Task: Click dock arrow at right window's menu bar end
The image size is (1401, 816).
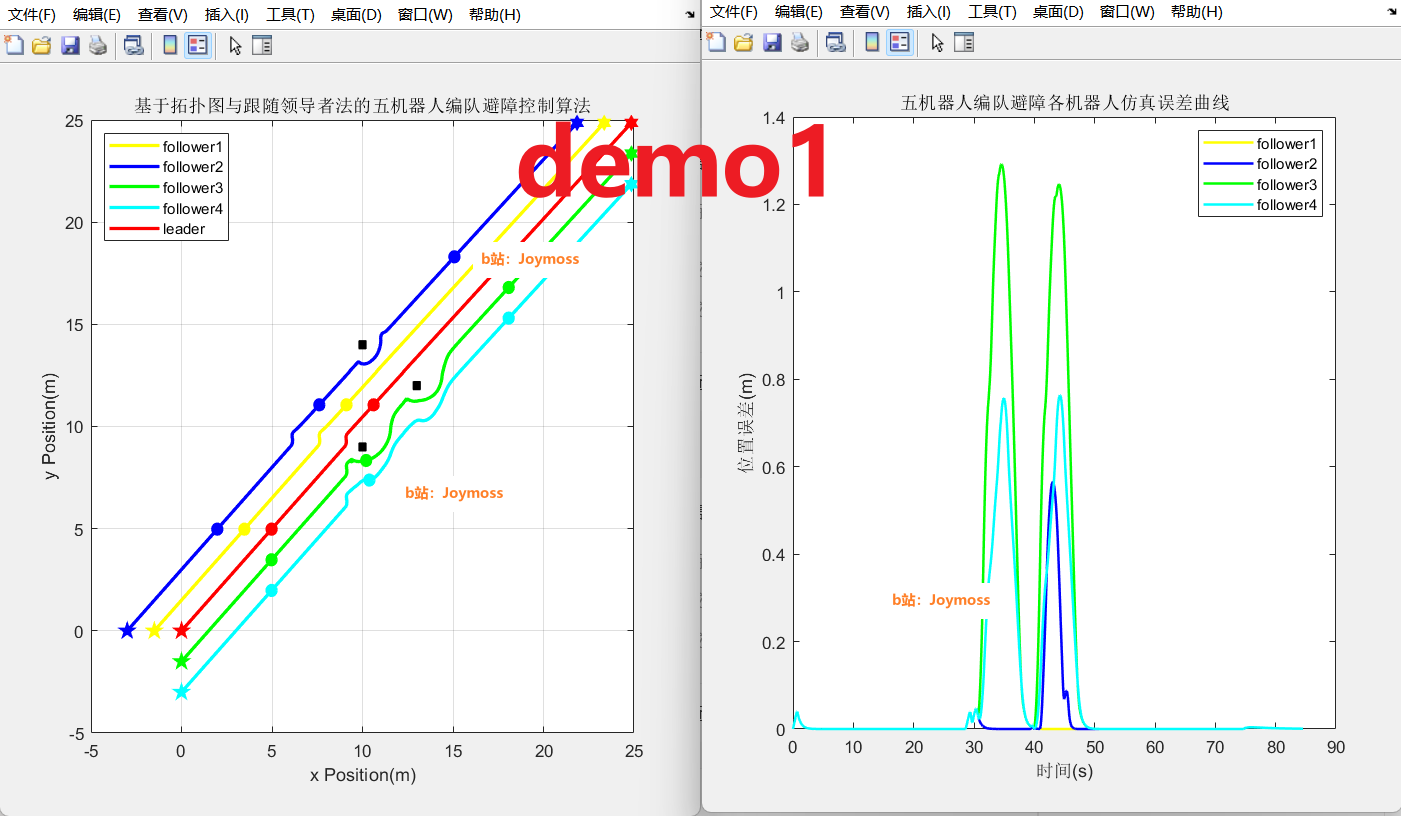Action: pos(1392,12)
